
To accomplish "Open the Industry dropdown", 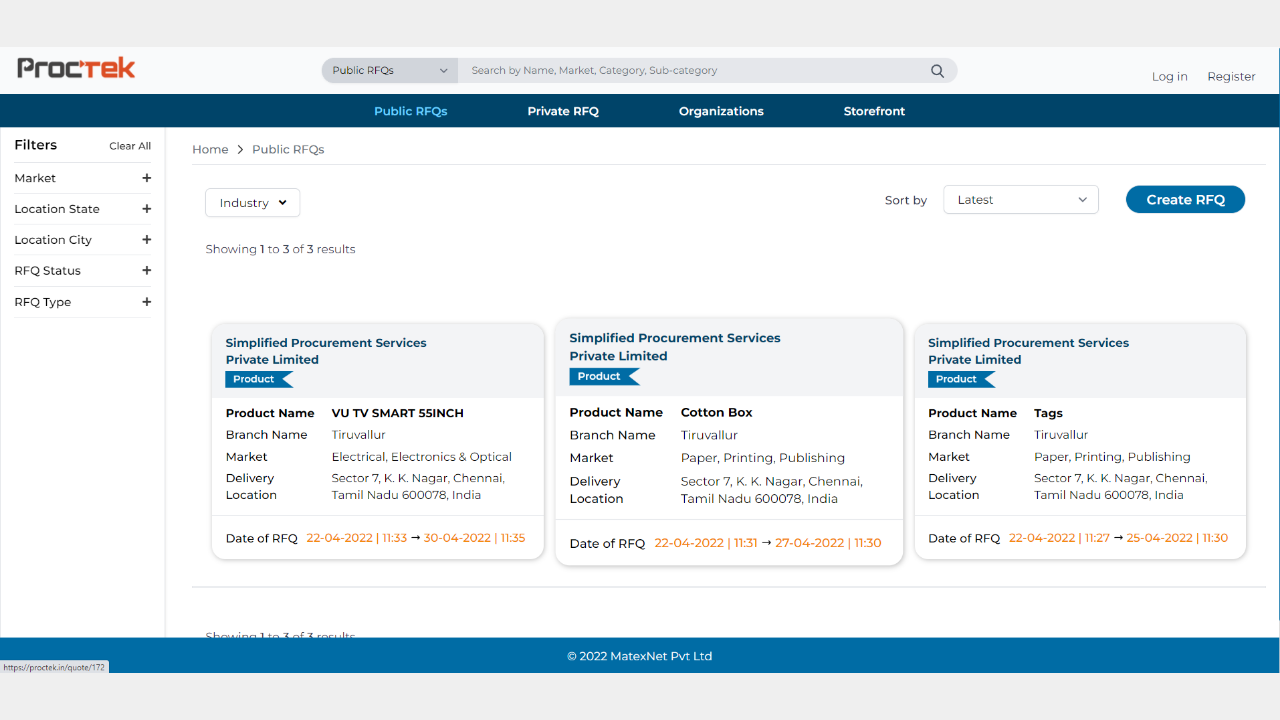I will (252, 203).
